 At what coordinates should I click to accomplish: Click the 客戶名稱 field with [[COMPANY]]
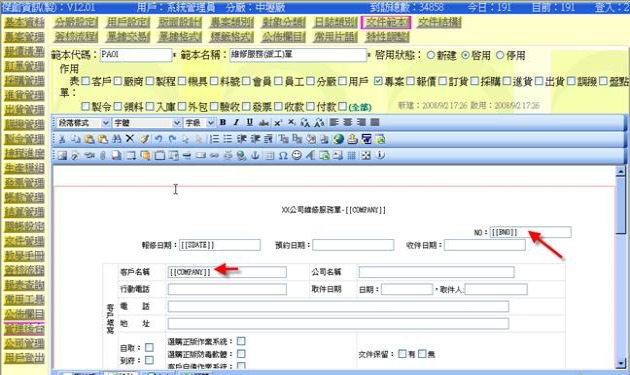pos(227,272)
